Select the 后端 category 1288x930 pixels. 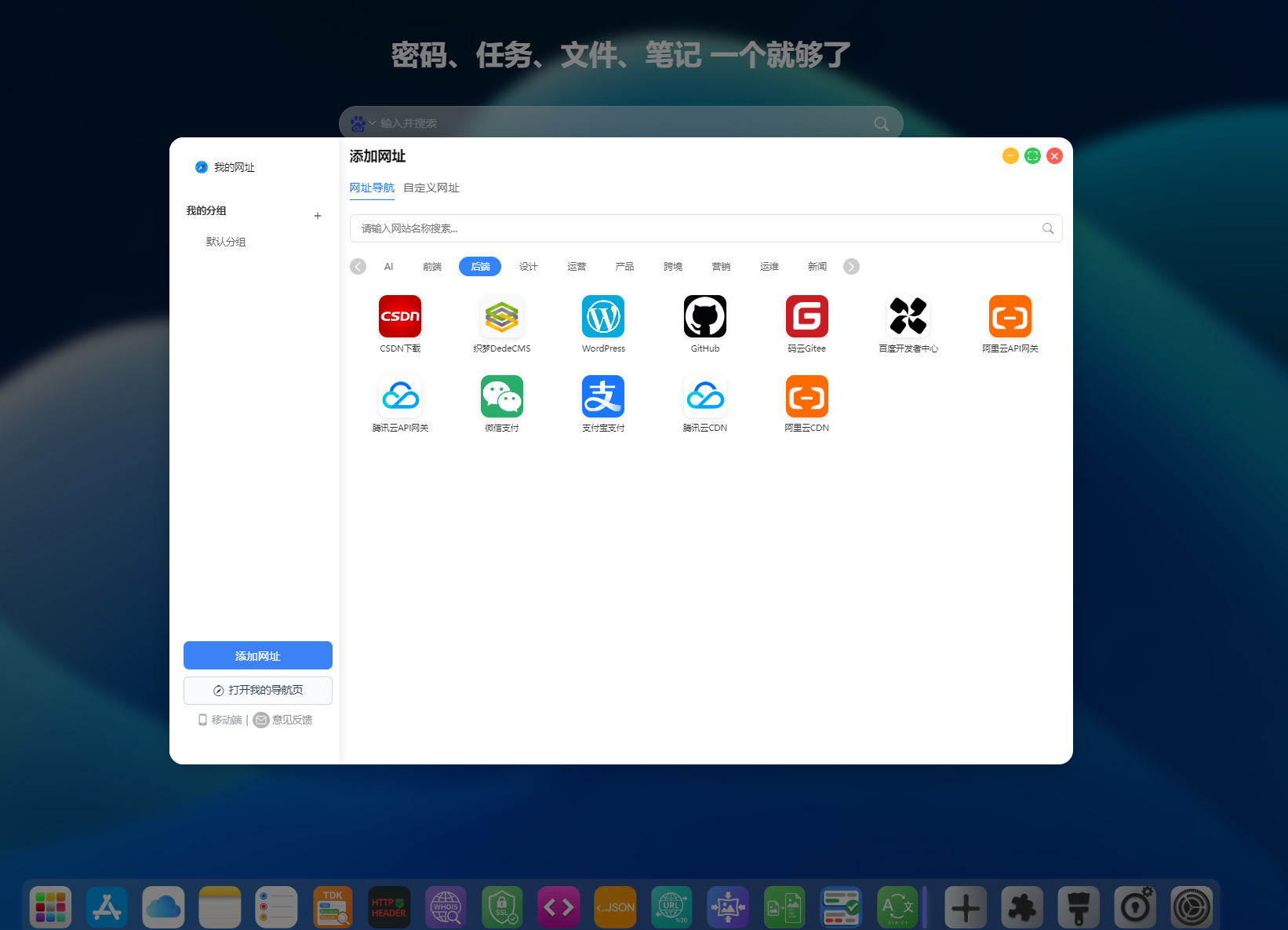[480, 267]
